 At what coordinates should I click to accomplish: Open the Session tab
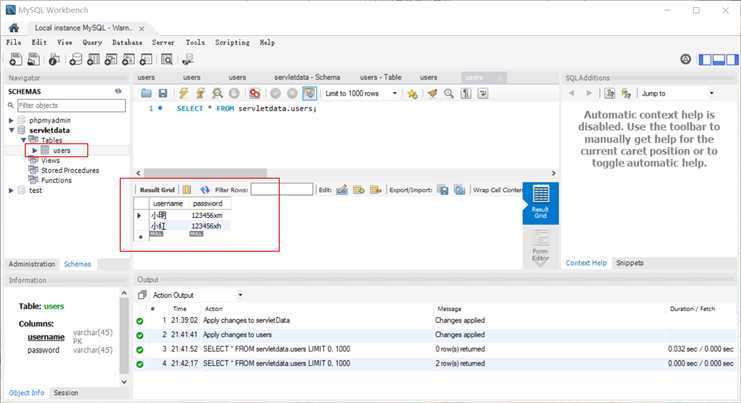(x=66, y=393)
